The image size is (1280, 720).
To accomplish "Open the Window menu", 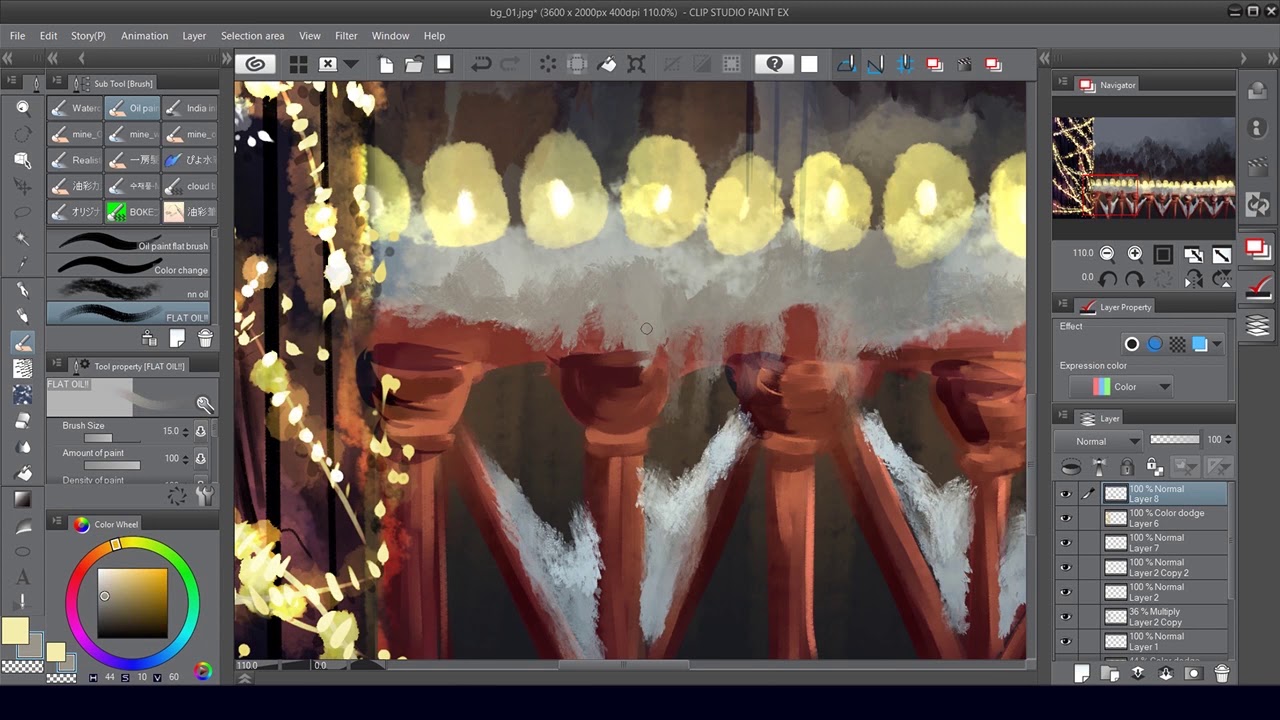I will pos(390,36).
